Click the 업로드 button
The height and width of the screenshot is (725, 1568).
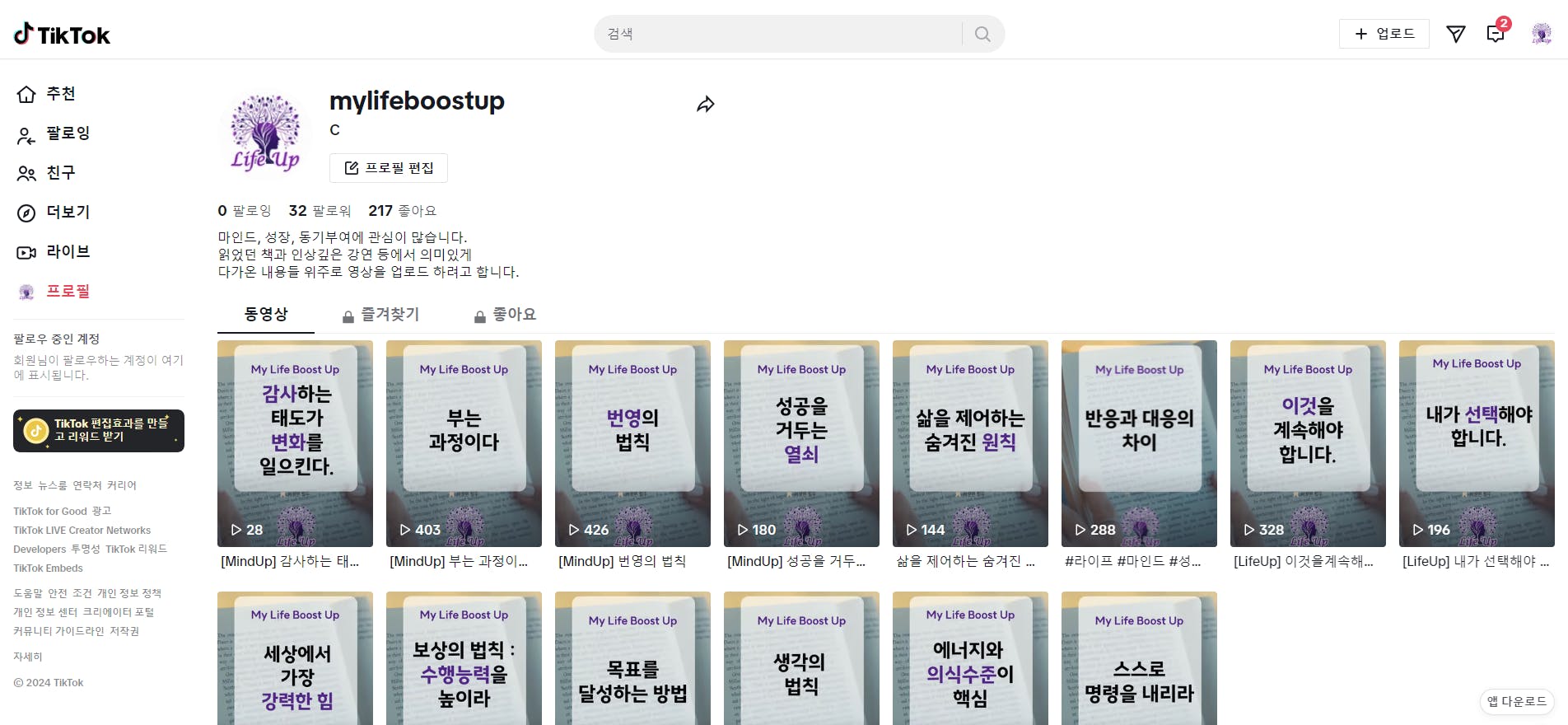(x=1384, y=34)
